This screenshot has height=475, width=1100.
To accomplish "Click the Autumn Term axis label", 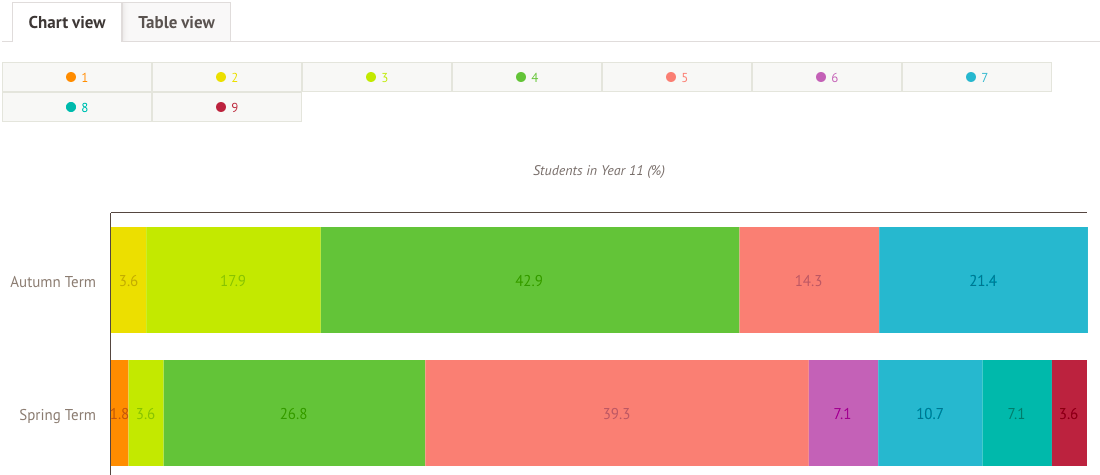I will 53,281.
